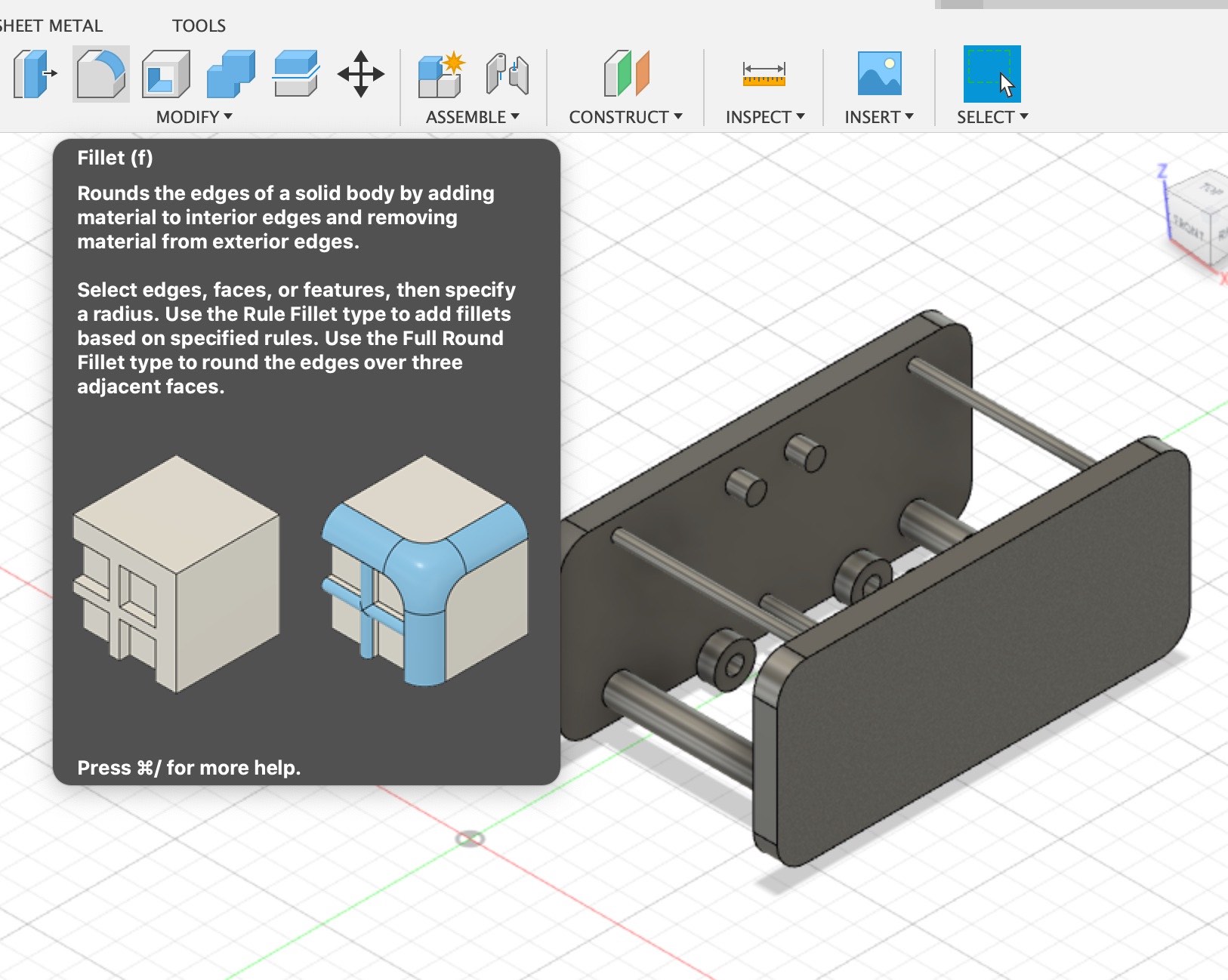
Task: Switch to the SHEET METAL tab
Action: tap(51, 26)
